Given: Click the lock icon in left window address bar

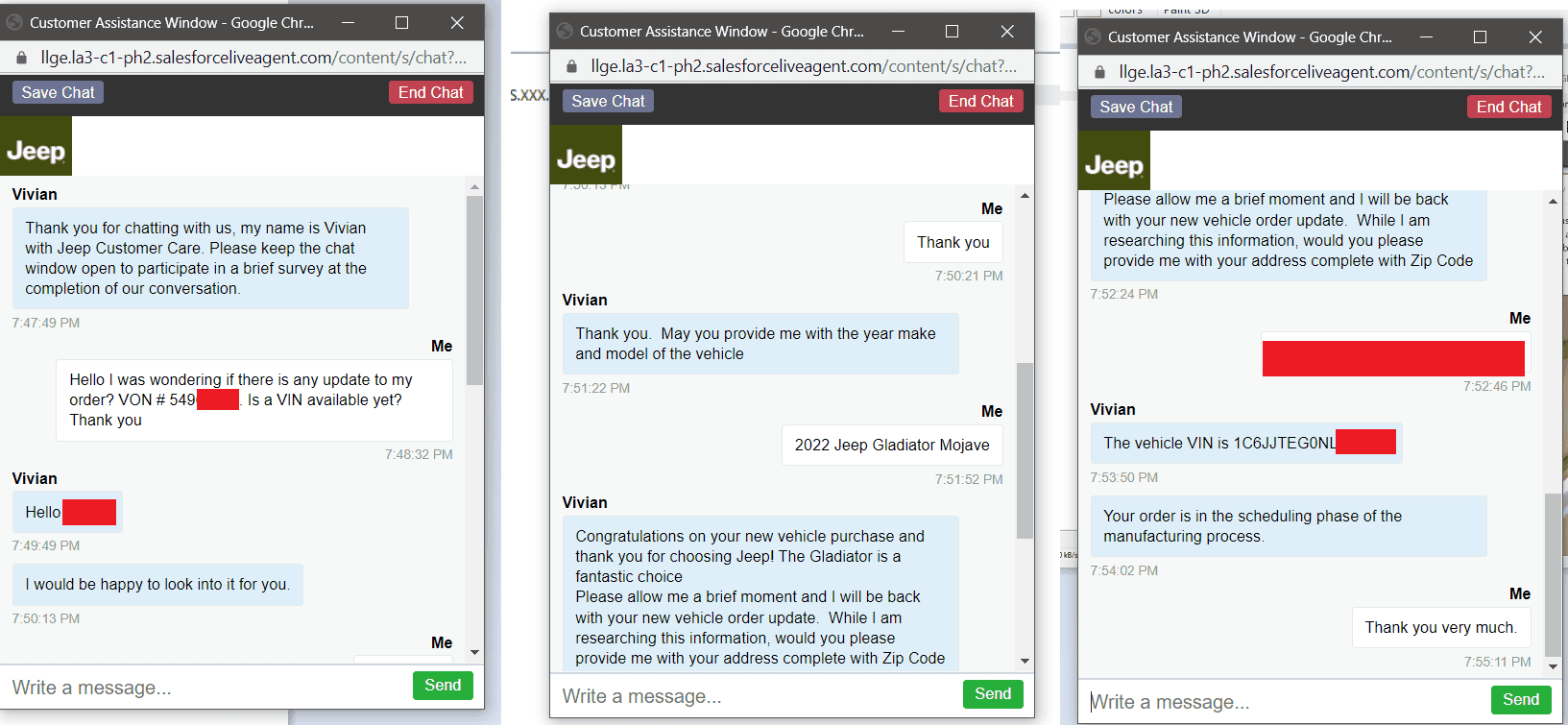Looking at the screenshot, I should pyautogui.click(x=21, y=58).
